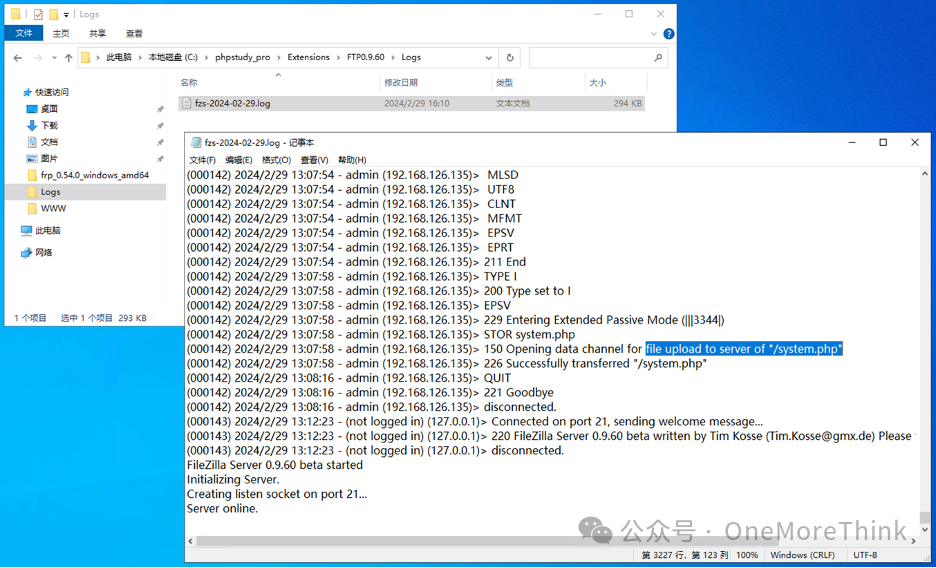Viewport: 936px width, 568px height.
Task: Click the search magnifier icon in Explorer
Action: (658, 58)
